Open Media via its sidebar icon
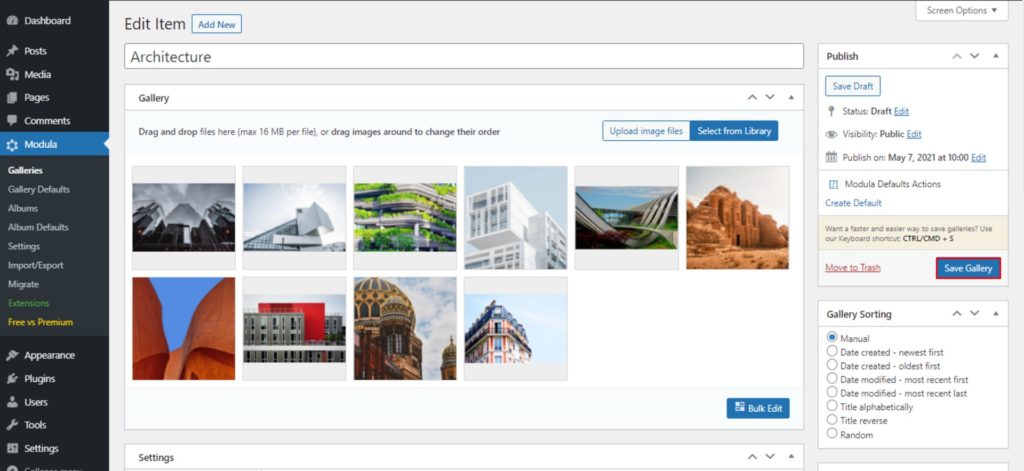The width and height of the screenshot is (1024, 471). click(x=12, y=74)
